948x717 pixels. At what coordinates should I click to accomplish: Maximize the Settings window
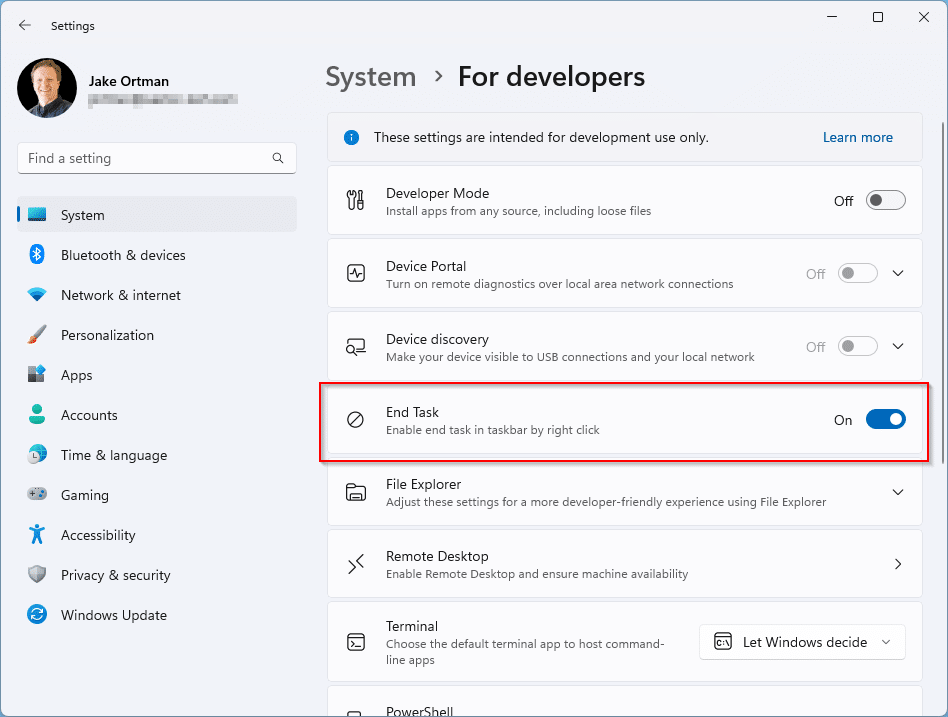(x=878, y=18)
